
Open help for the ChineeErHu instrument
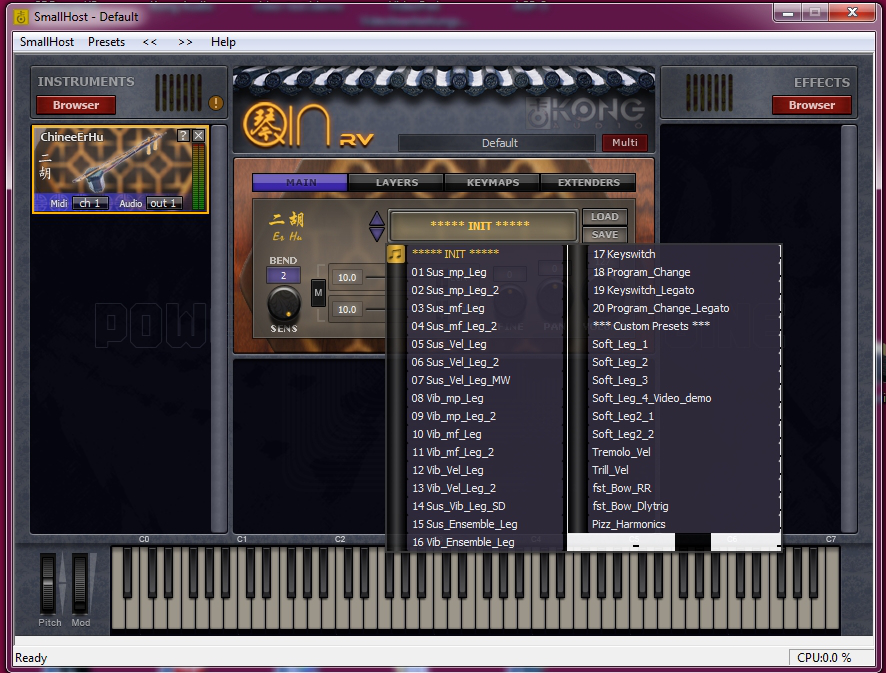pos(183,136)
